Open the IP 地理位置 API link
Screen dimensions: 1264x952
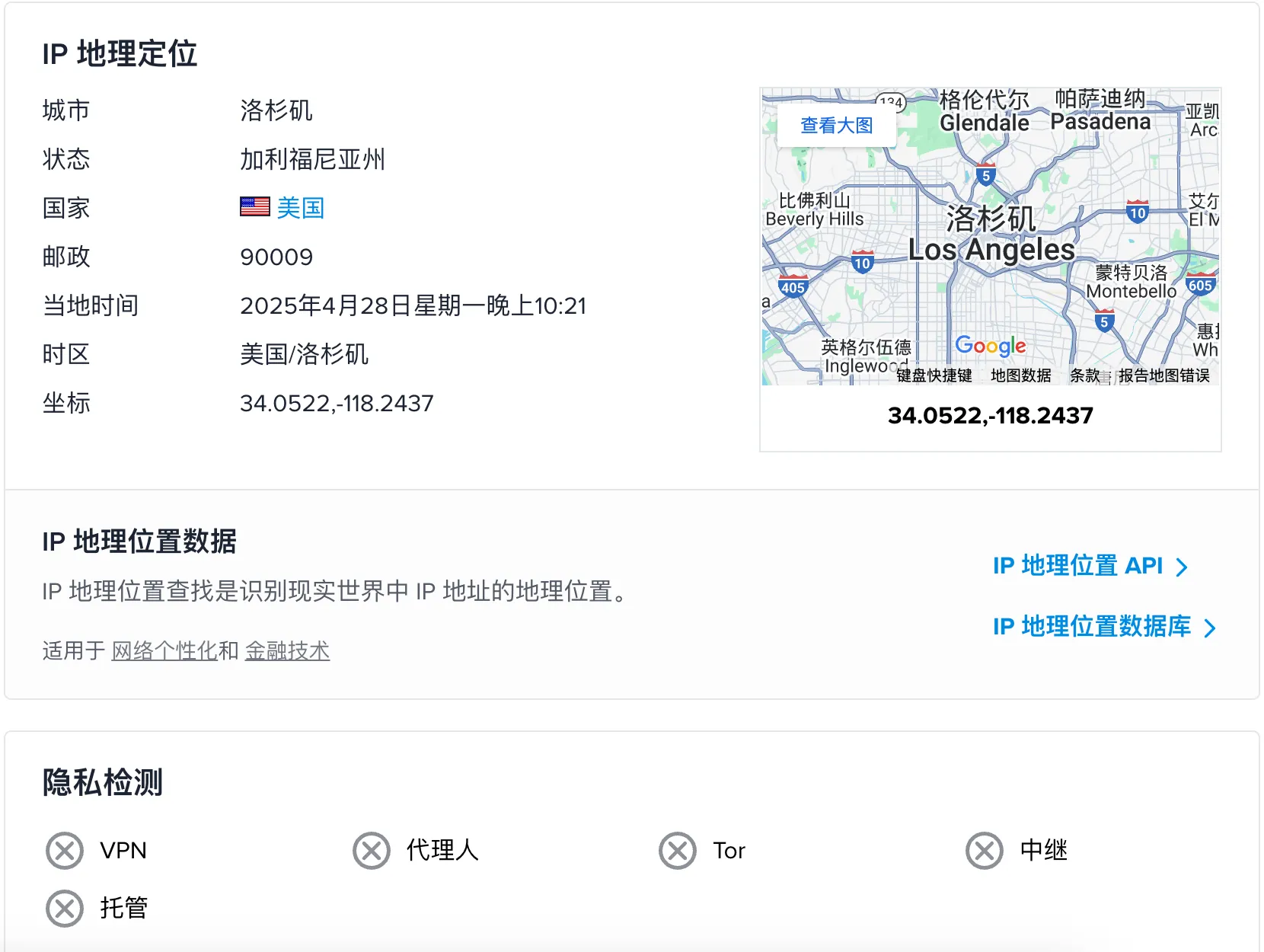1077,566
